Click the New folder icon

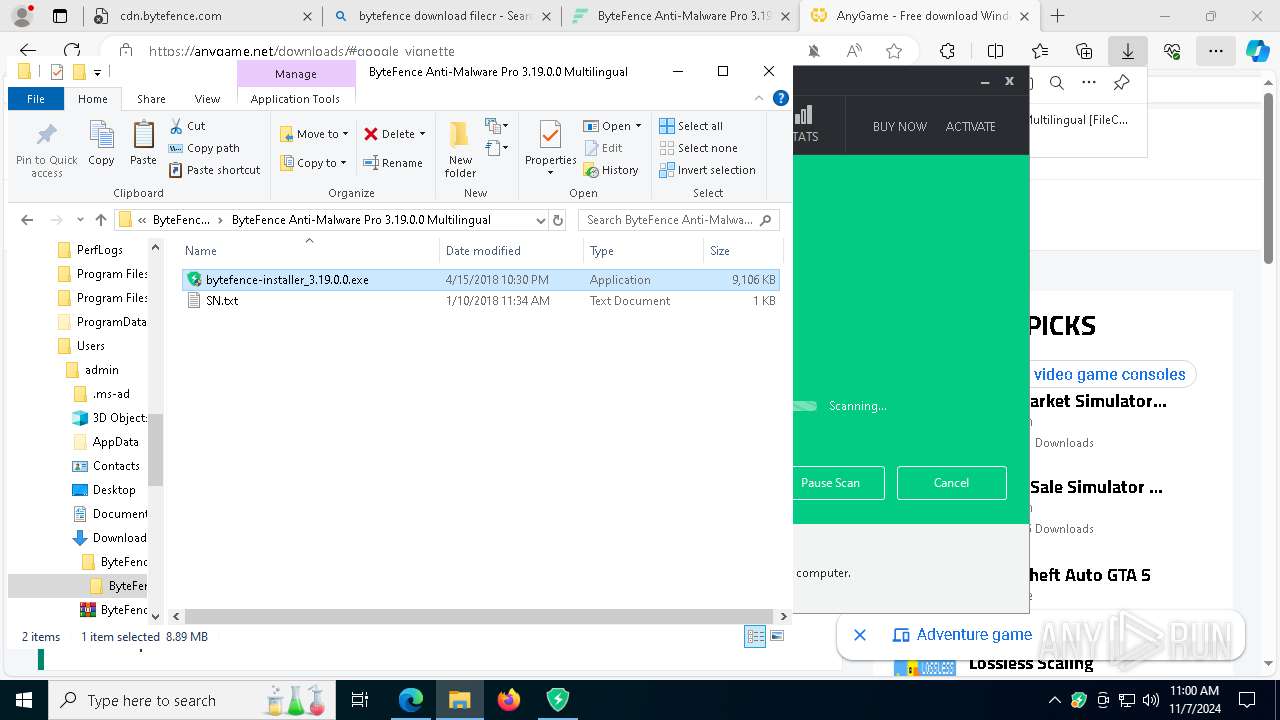click(460, 135)
